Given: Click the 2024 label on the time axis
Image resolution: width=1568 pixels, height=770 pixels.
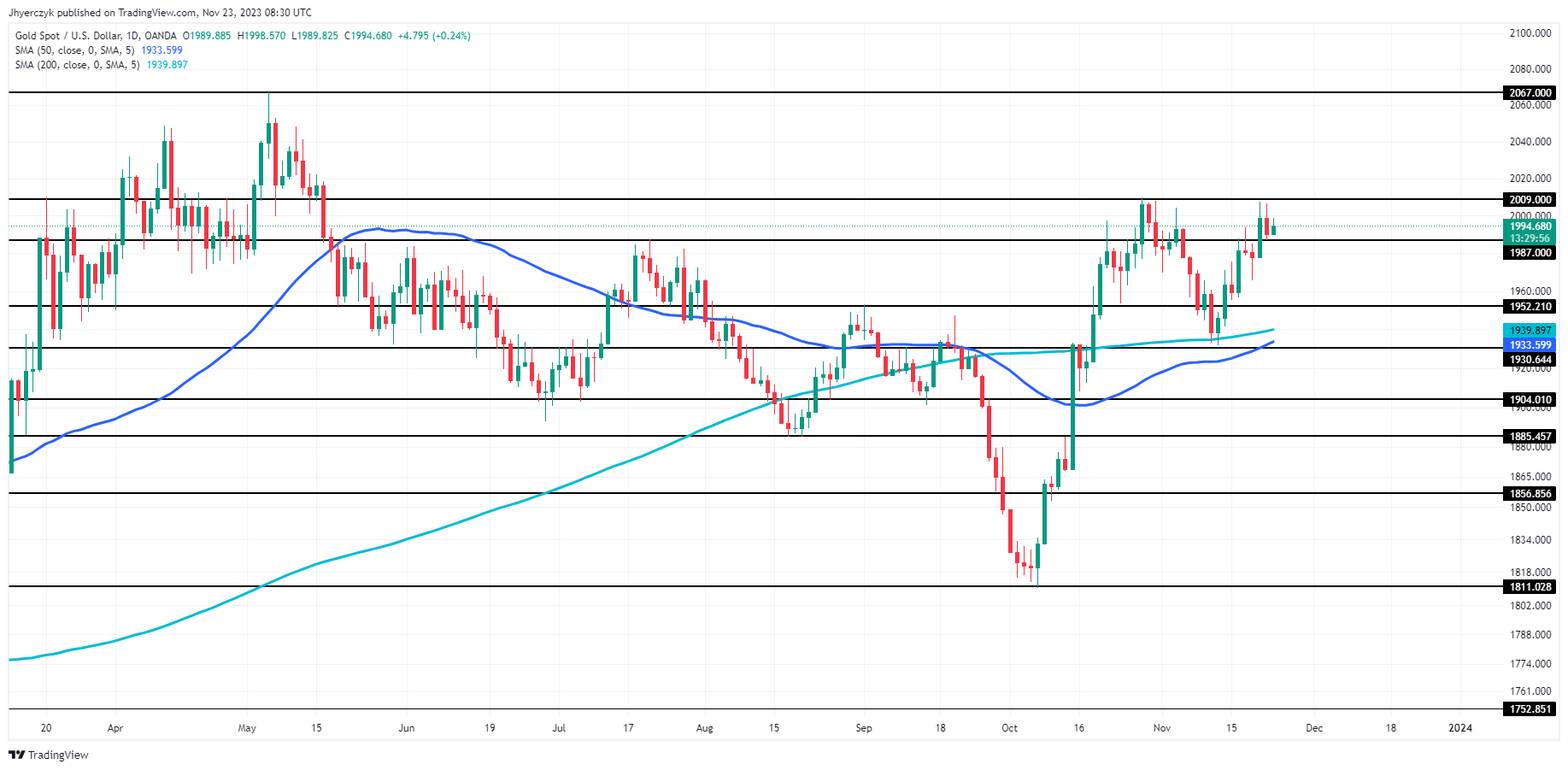Looking at the screenshot, I should [x=1460, y=728].
